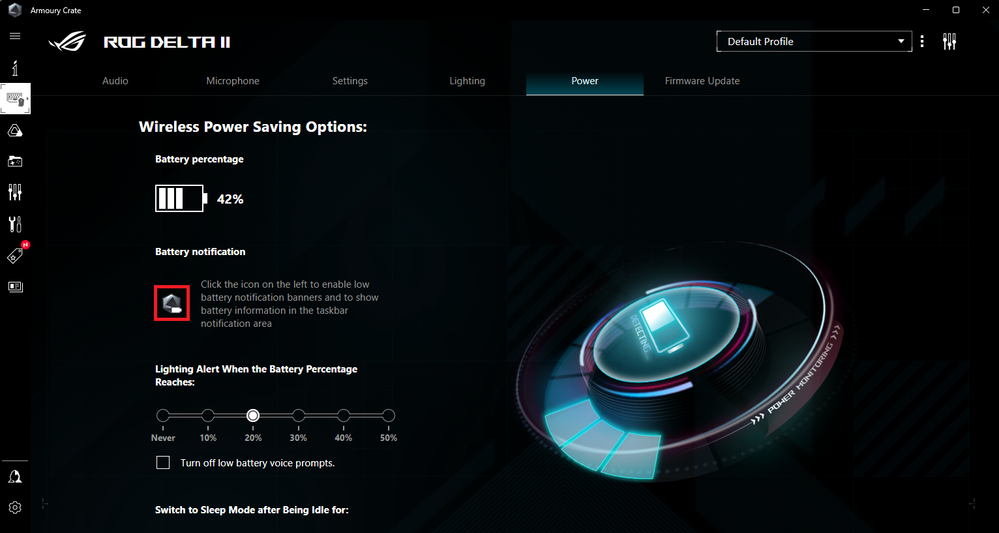Open the three-dot profile options menu
This screenshot has height=533, width=999.
coord(922,41)
